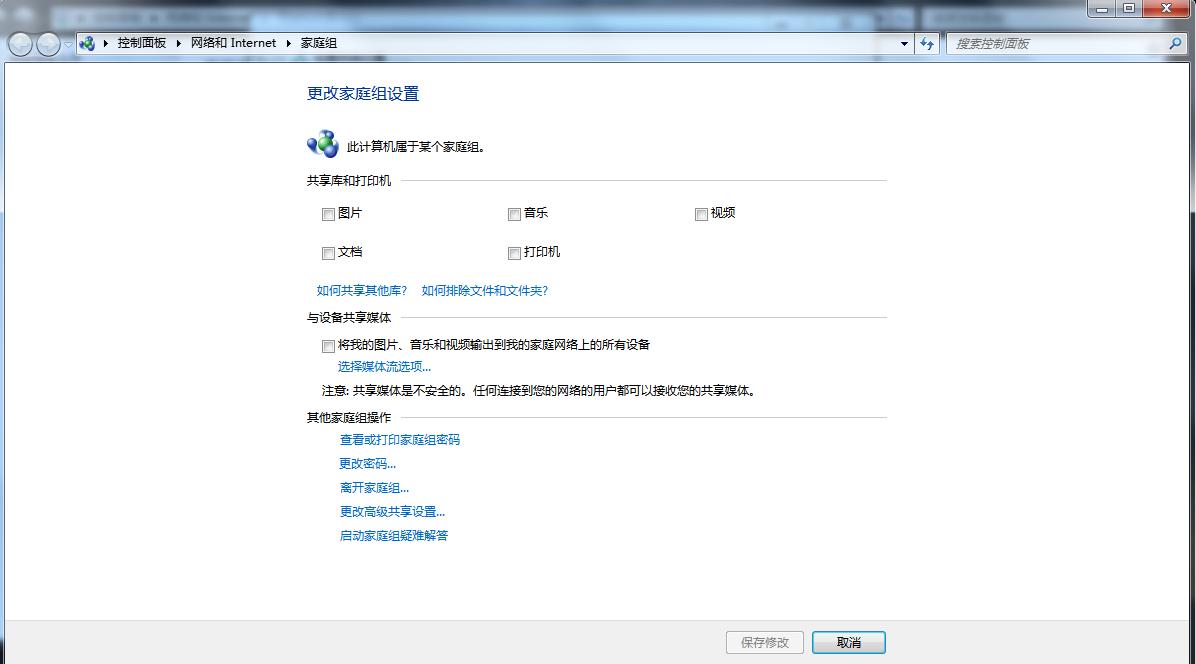Enable the 图片 sharing checkbox
The image size is (1196, 664).
click(328, 214)
